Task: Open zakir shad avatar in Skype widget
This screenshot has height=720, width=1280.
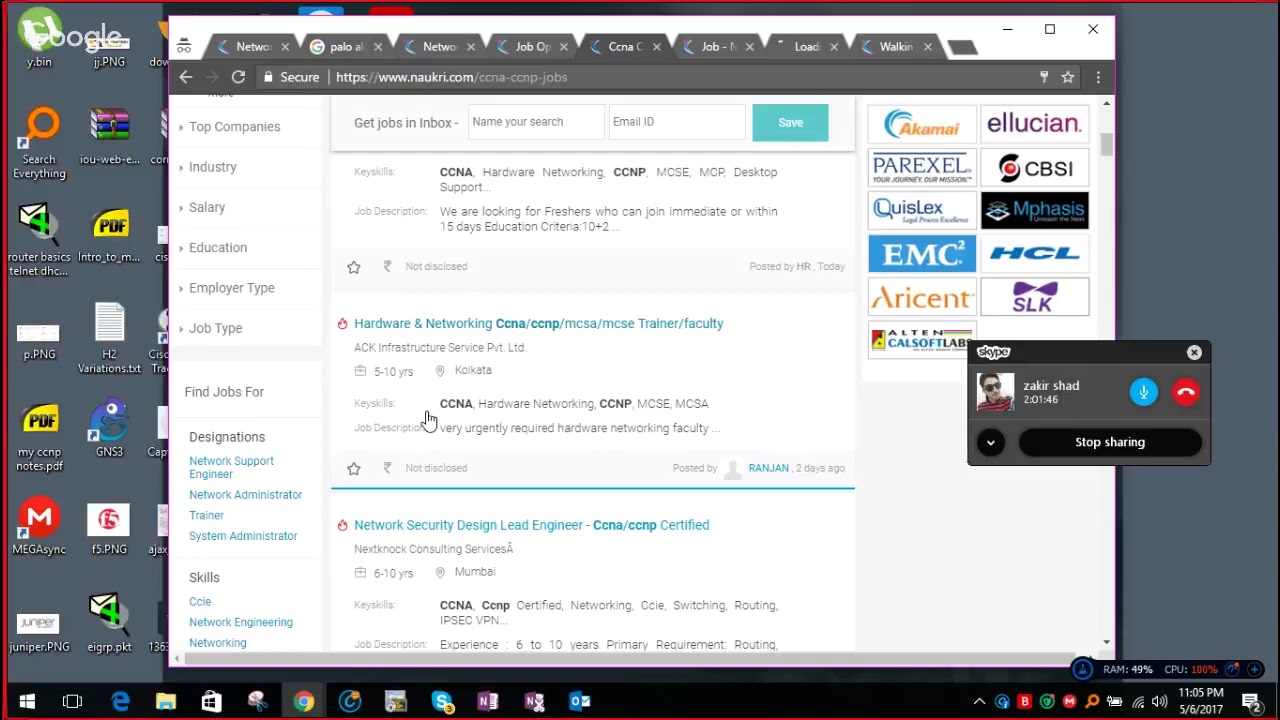Action: [x=995, y=392]
